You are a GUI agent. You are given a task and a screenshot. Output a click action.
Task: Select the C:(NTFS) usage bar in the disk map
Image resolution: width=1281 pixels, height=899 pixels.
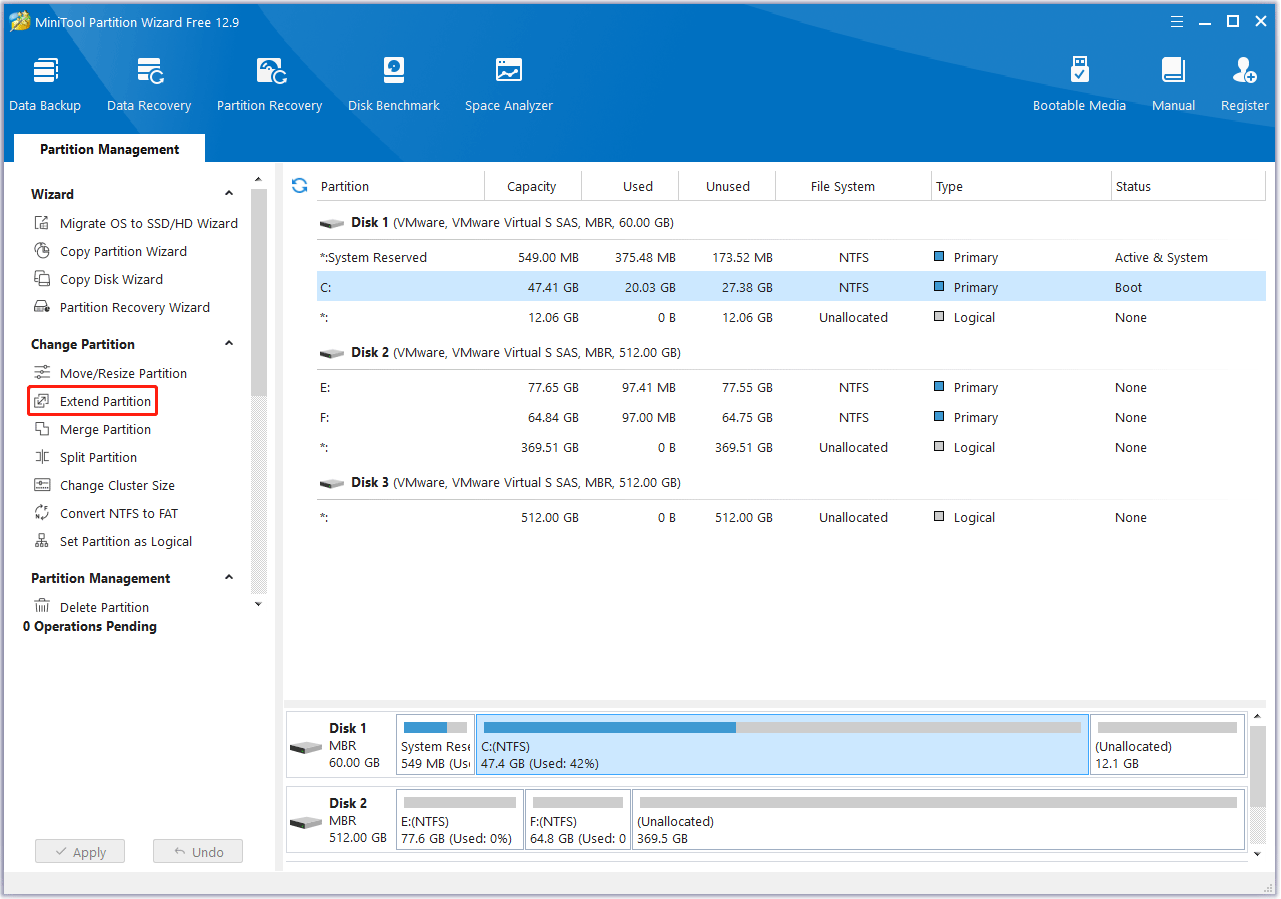click(782, 745)
